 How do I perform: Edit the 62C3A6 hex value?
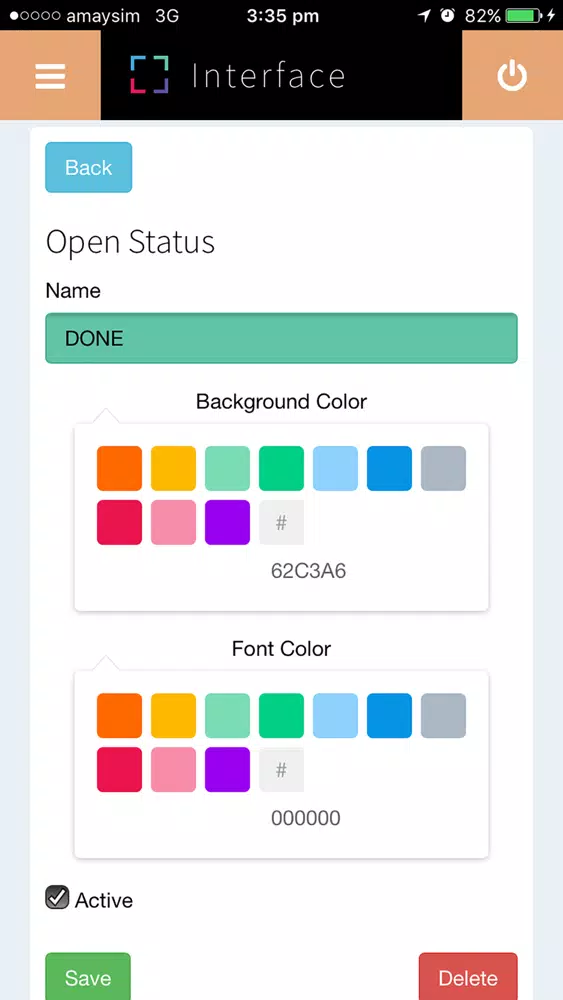(308, 571)
